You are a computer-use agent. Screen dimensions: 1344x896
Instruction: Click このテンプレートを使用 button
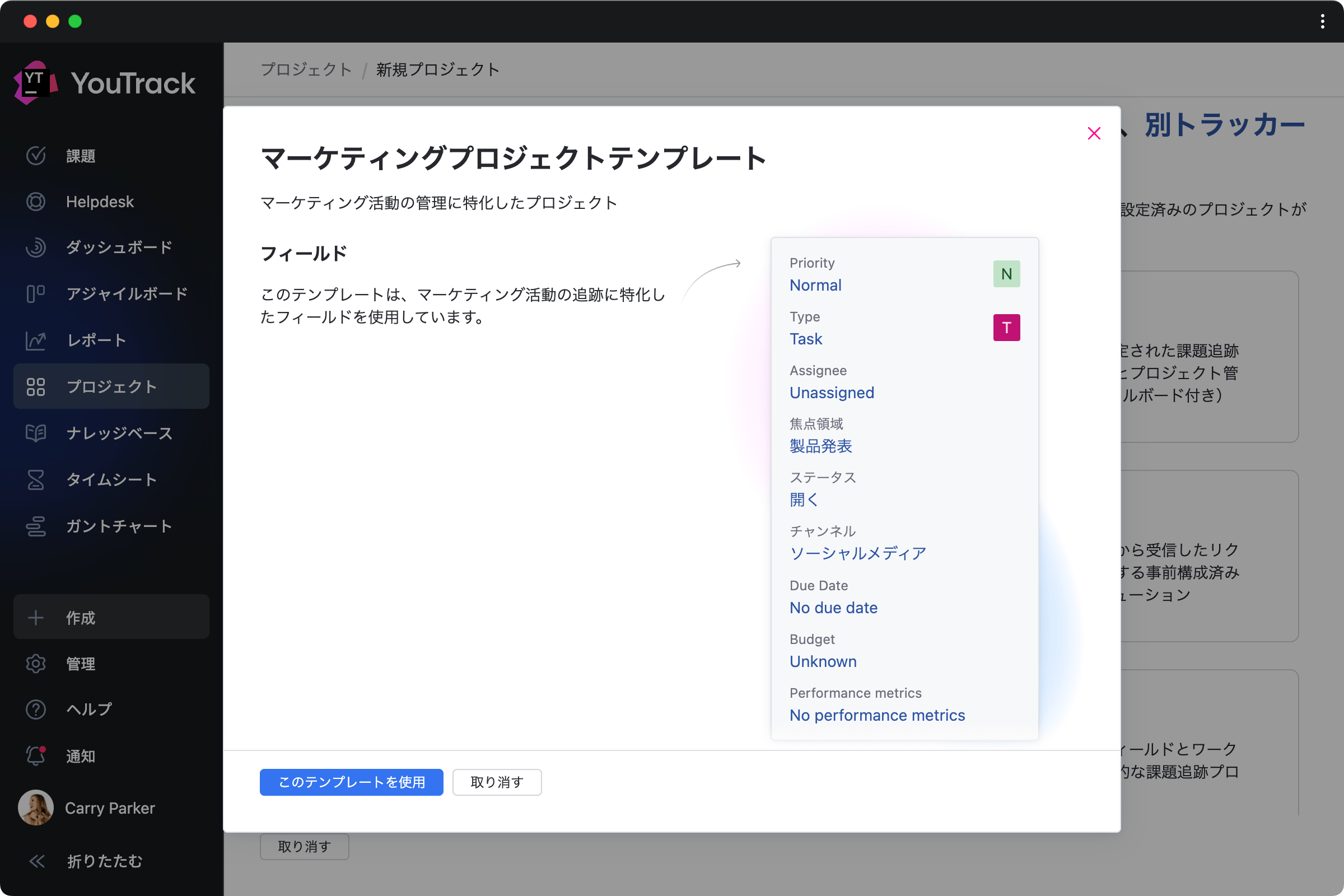coord(351,782)
